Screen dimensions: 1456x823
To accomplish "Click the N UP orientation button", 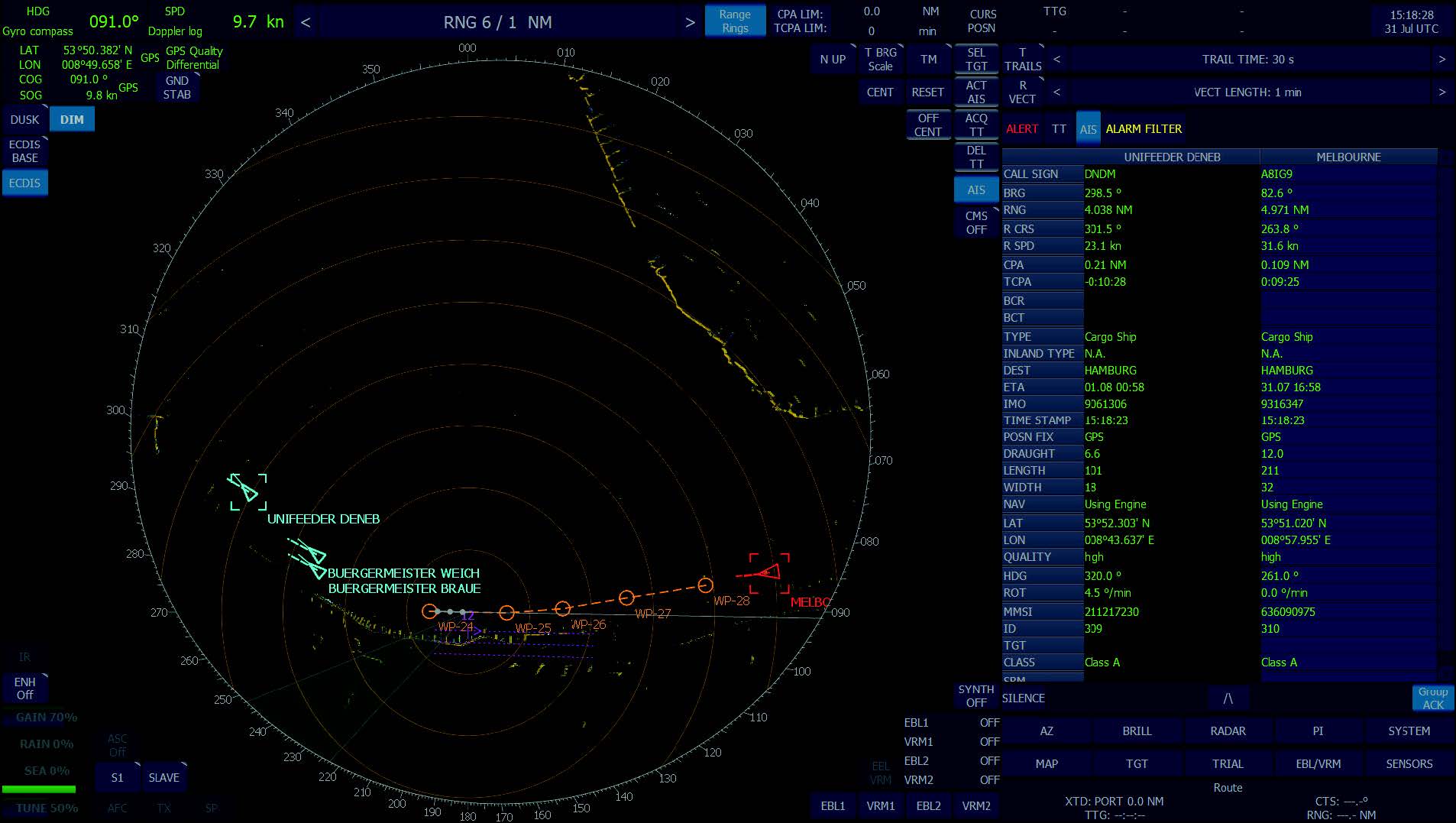I will (833, 59).
